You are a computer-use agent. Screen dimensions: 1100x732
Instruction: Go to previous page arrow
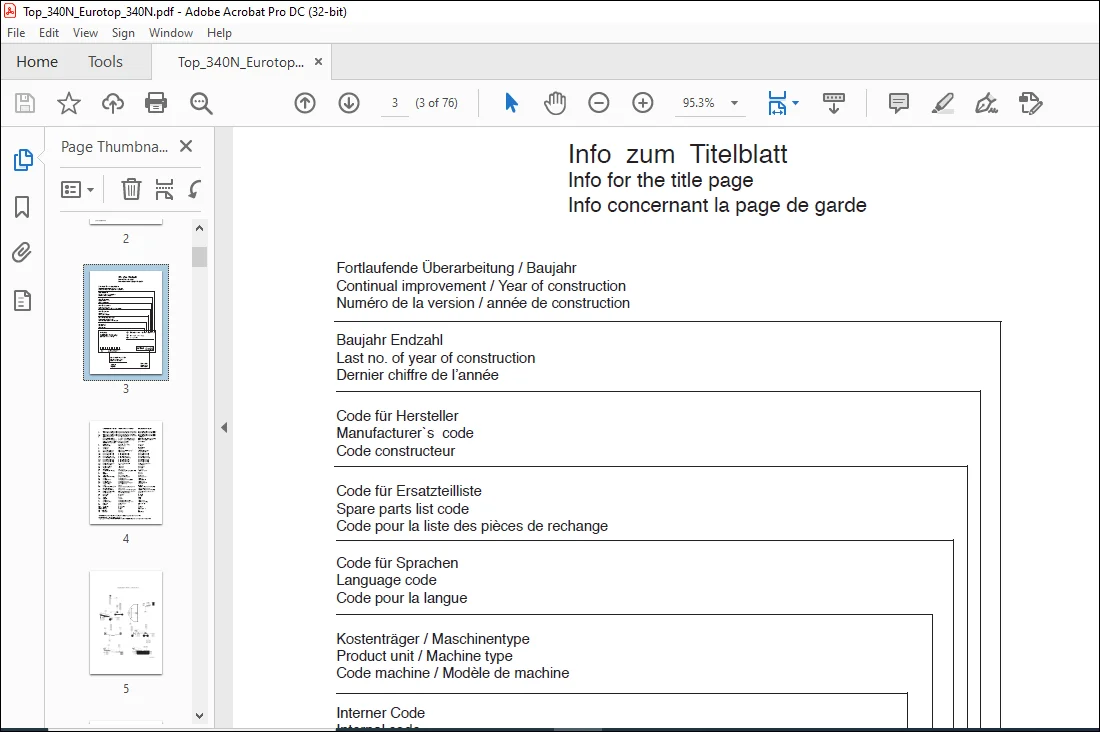pyautogui.click(x=304, y=103)
